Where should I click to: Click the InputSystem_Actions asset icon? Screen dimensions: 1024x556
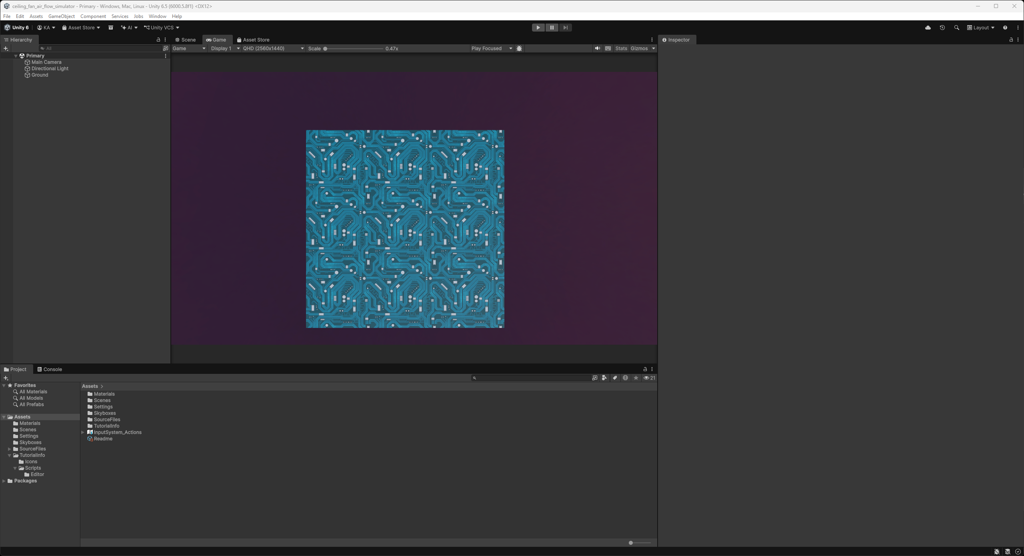(x=90, y=433)
